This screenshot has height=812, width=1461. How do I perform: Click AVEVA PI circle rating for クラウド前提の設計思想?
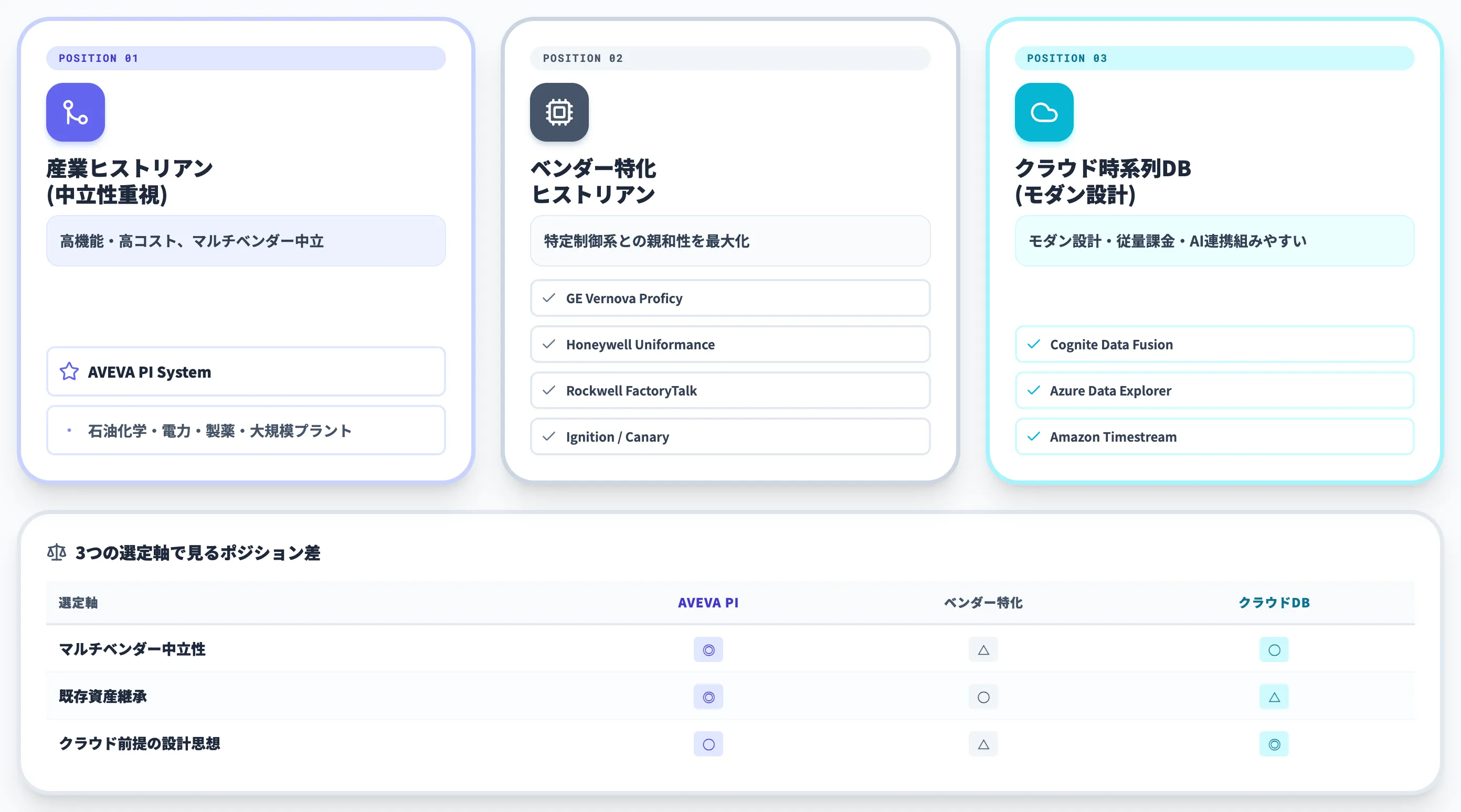tap(708, 744)
